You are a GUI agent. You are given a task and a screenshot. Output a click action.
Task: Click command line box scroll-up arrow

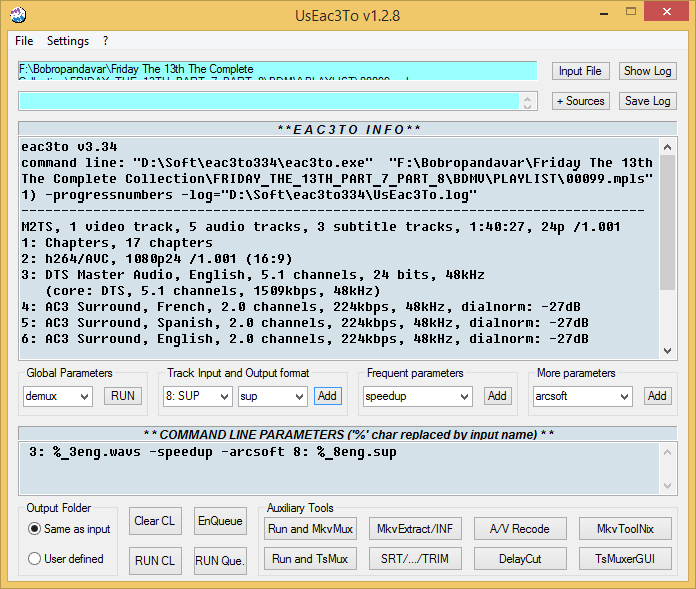667,452
